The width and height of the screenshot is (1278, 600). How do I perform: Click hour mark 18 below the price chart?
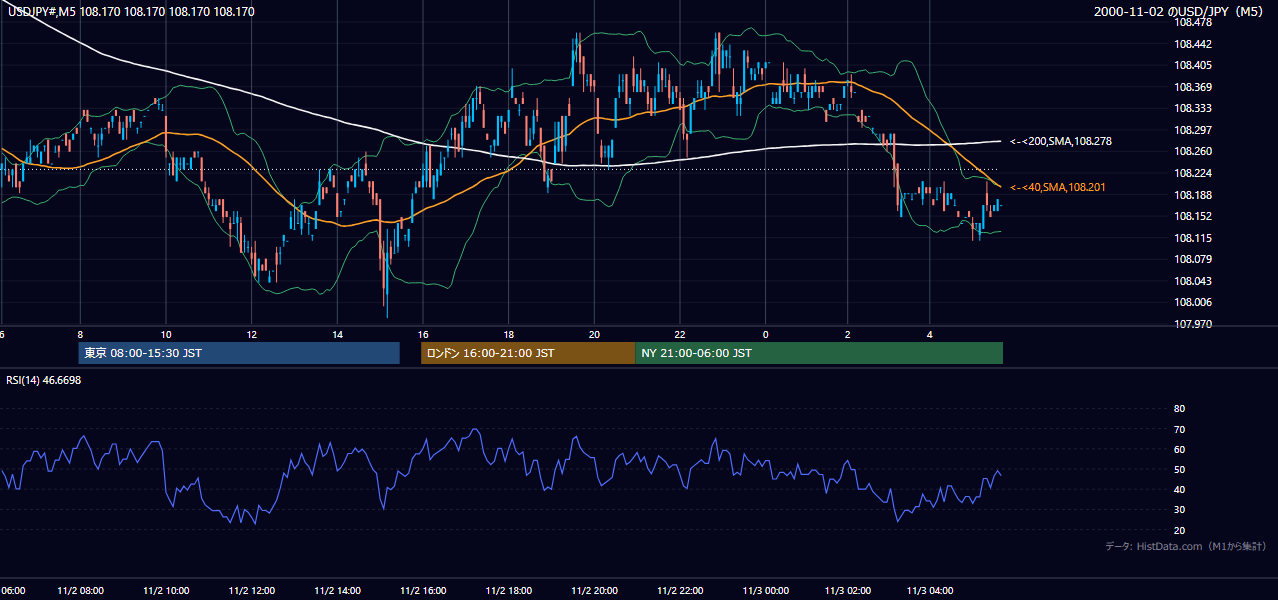click(x=509, y=334)
